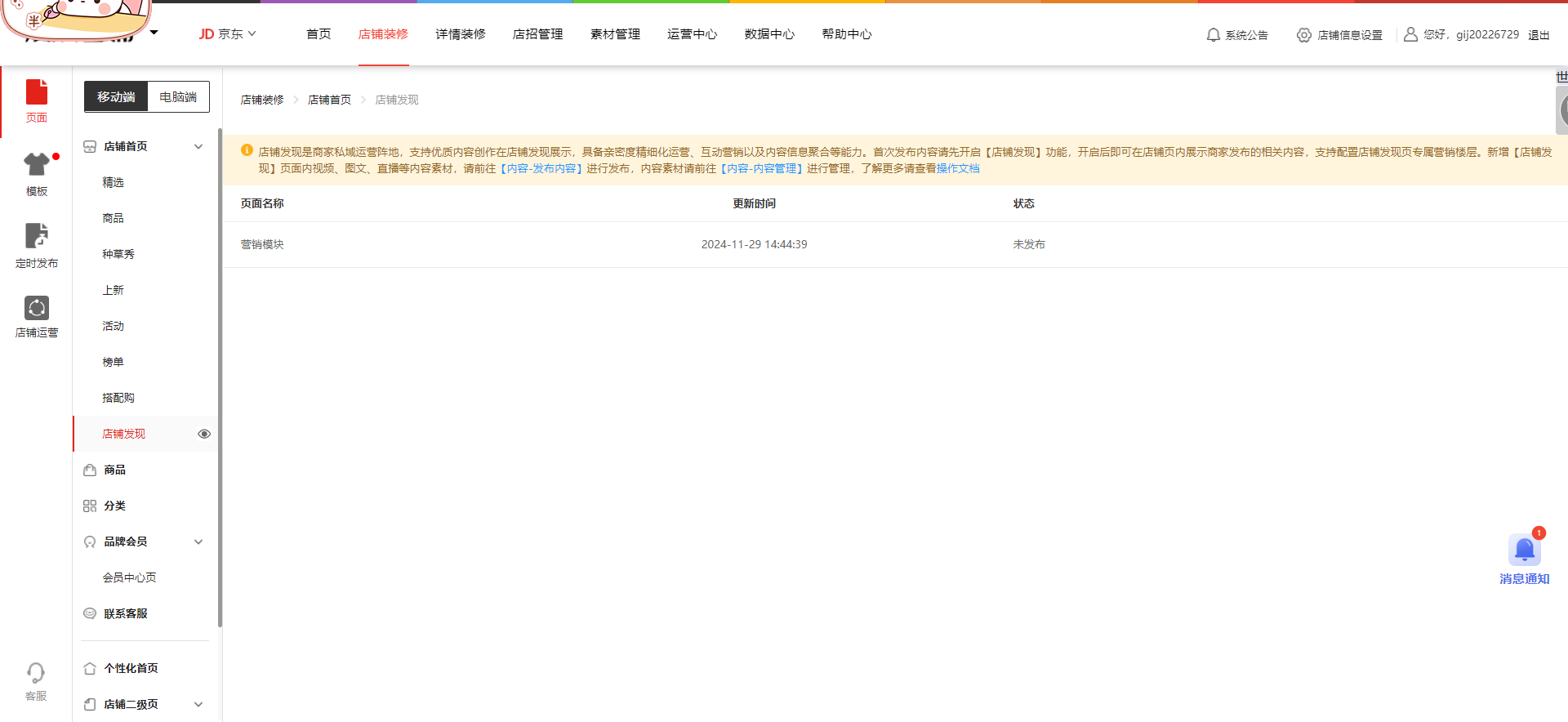Image resolution: width=1568 pixels, height=722 pixels.
Task: Select the 营销模块 page row
Action: click(x=262, y=245)
